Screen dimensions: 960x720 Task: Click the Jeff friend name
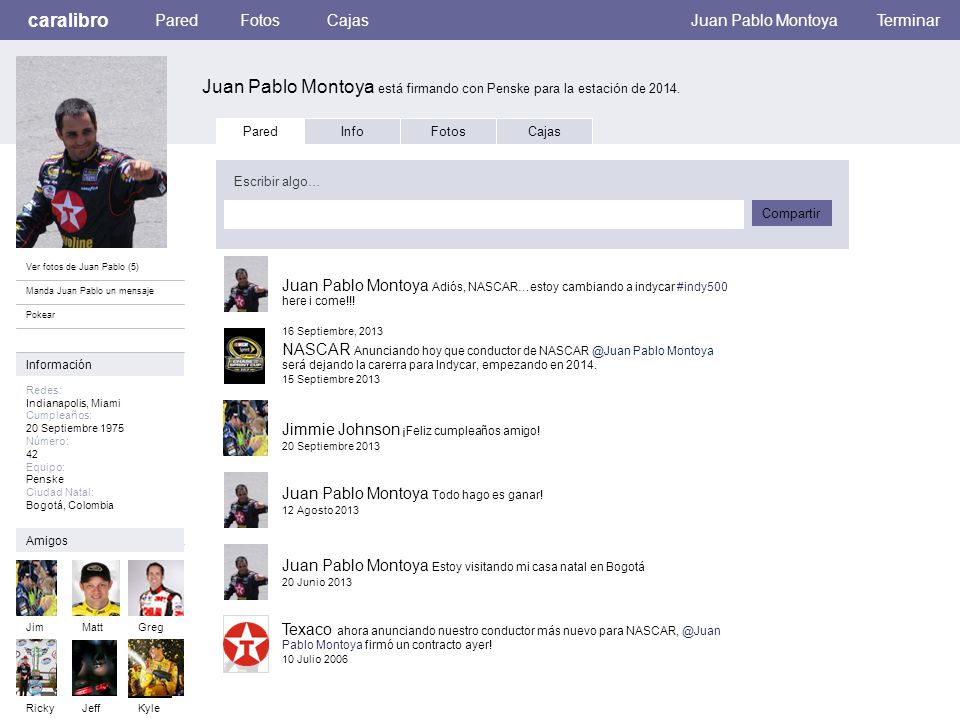point(91,708)
